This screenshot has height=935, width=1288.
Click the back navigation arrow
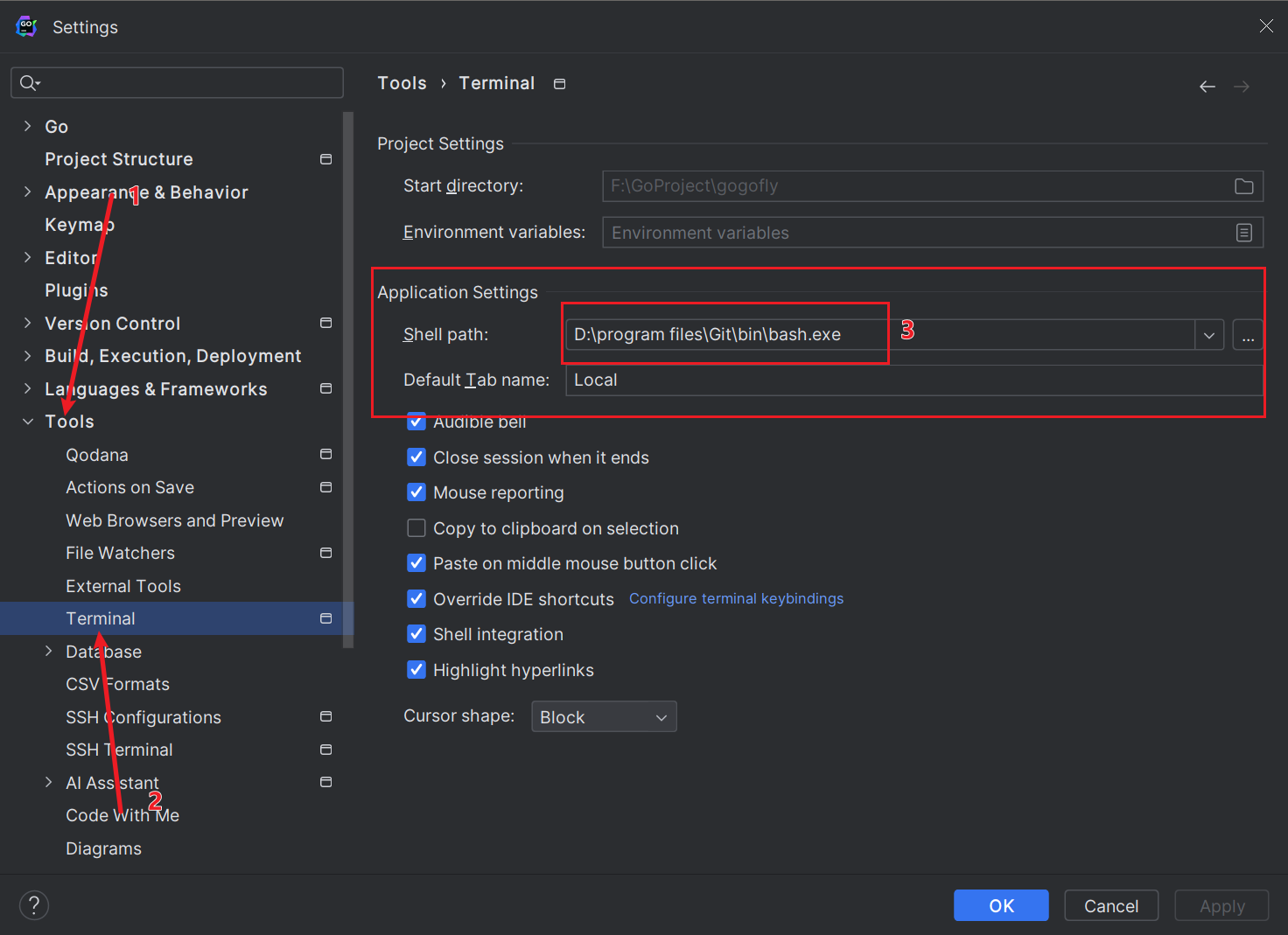[1207, 87]
